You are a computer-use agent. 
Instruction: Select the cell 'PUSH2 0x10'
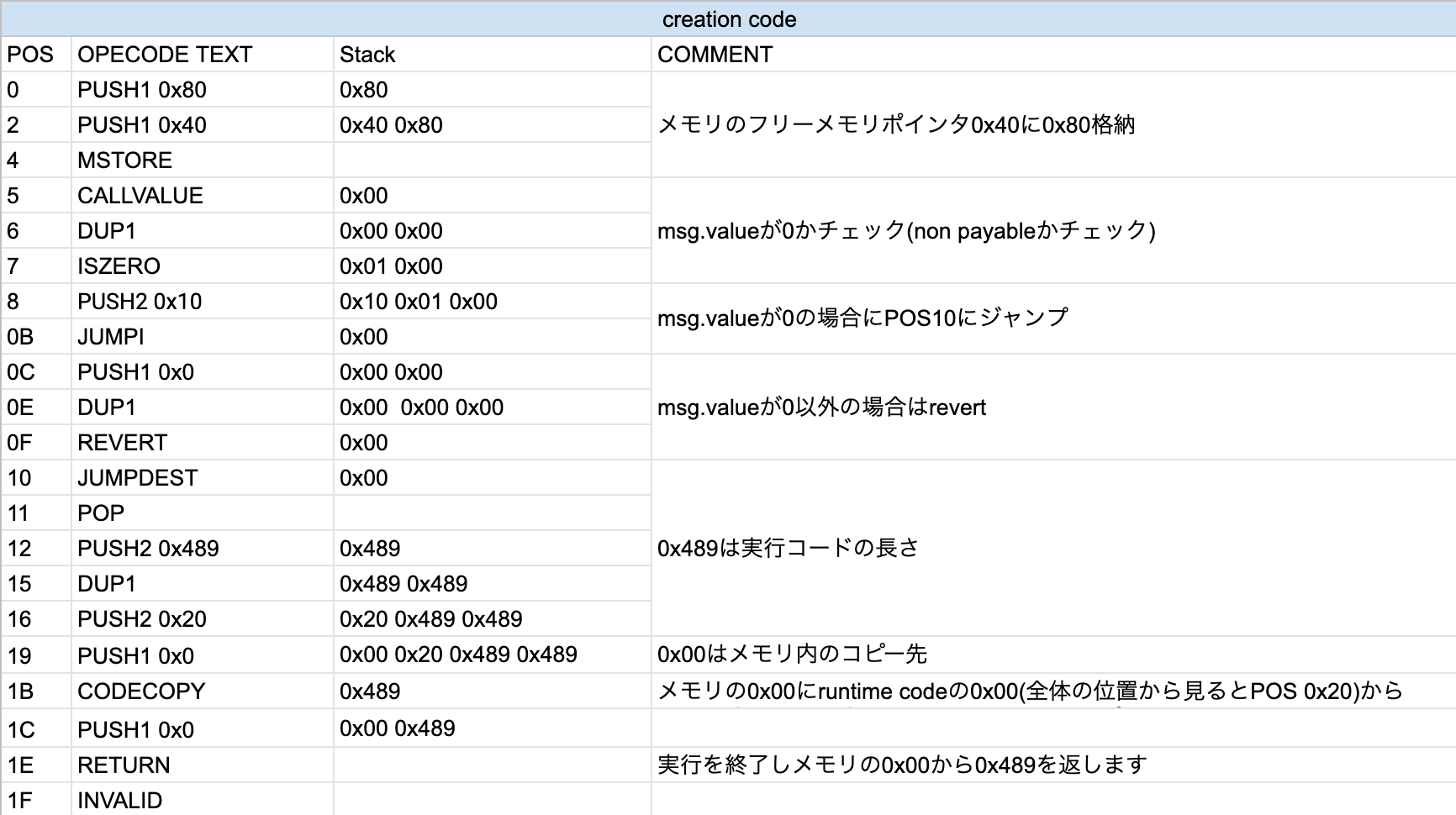(203, 302)
